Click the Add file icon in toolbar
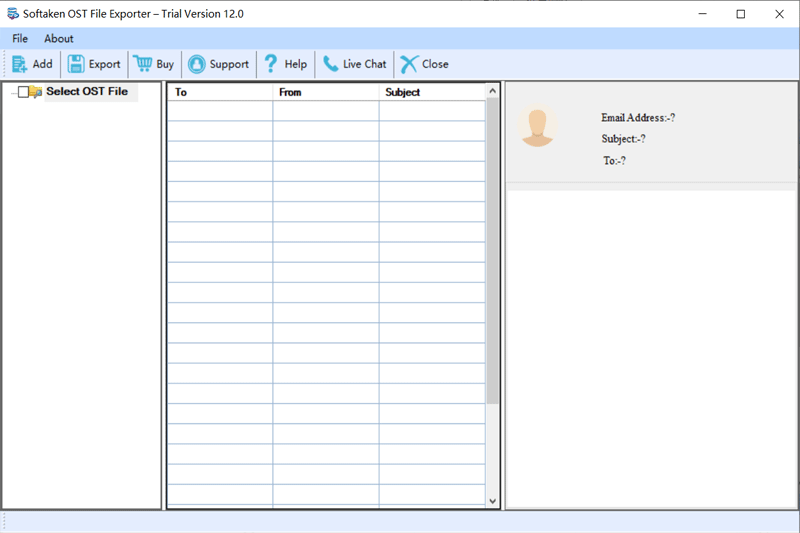 [x=19, y=64]
